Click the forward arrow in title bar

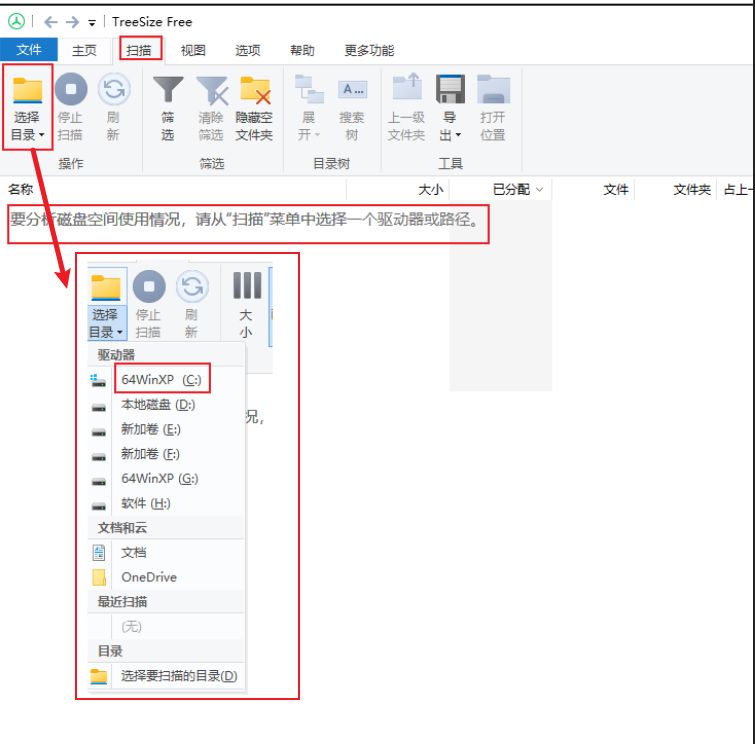point(72,22)
